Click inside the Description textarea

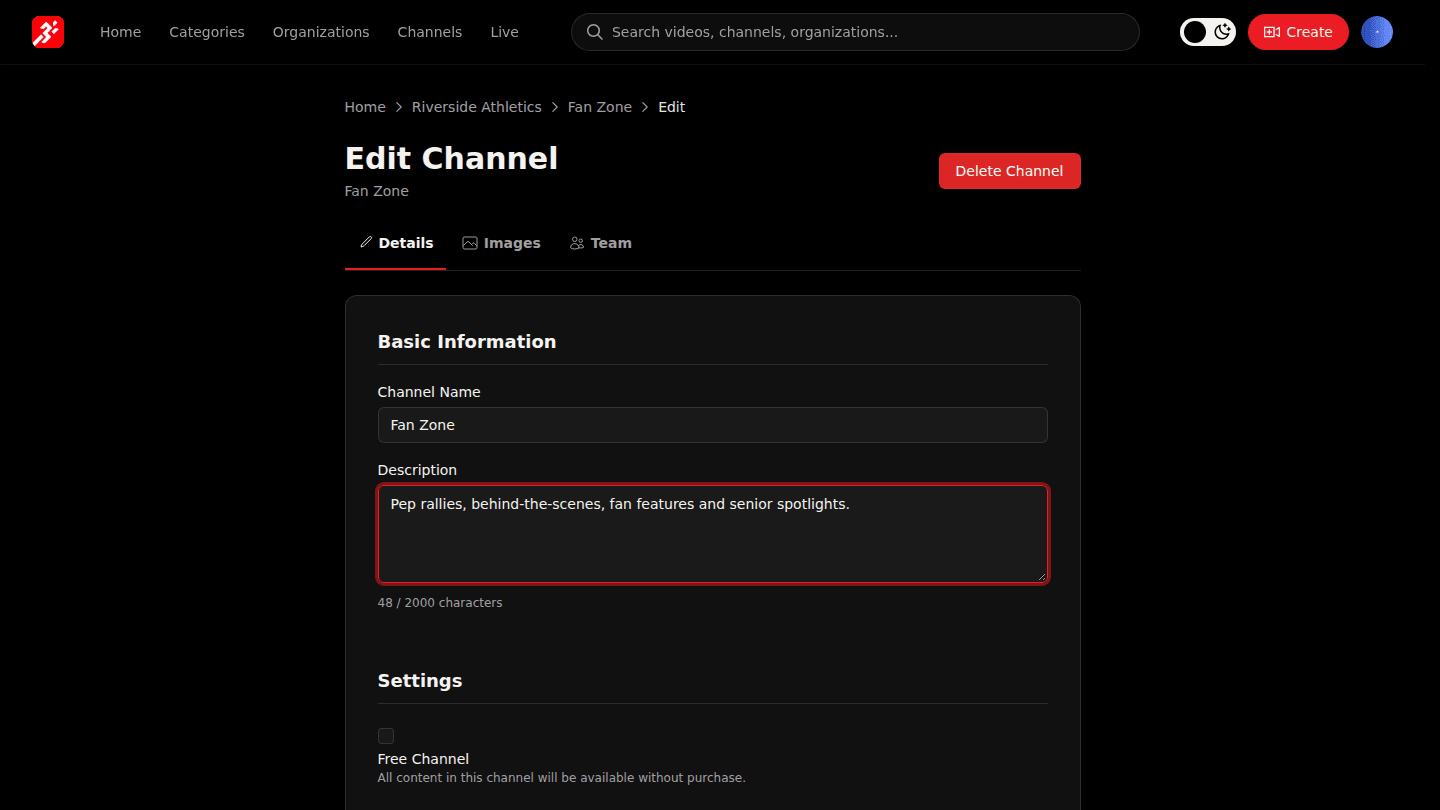click(x=713, y=534)
